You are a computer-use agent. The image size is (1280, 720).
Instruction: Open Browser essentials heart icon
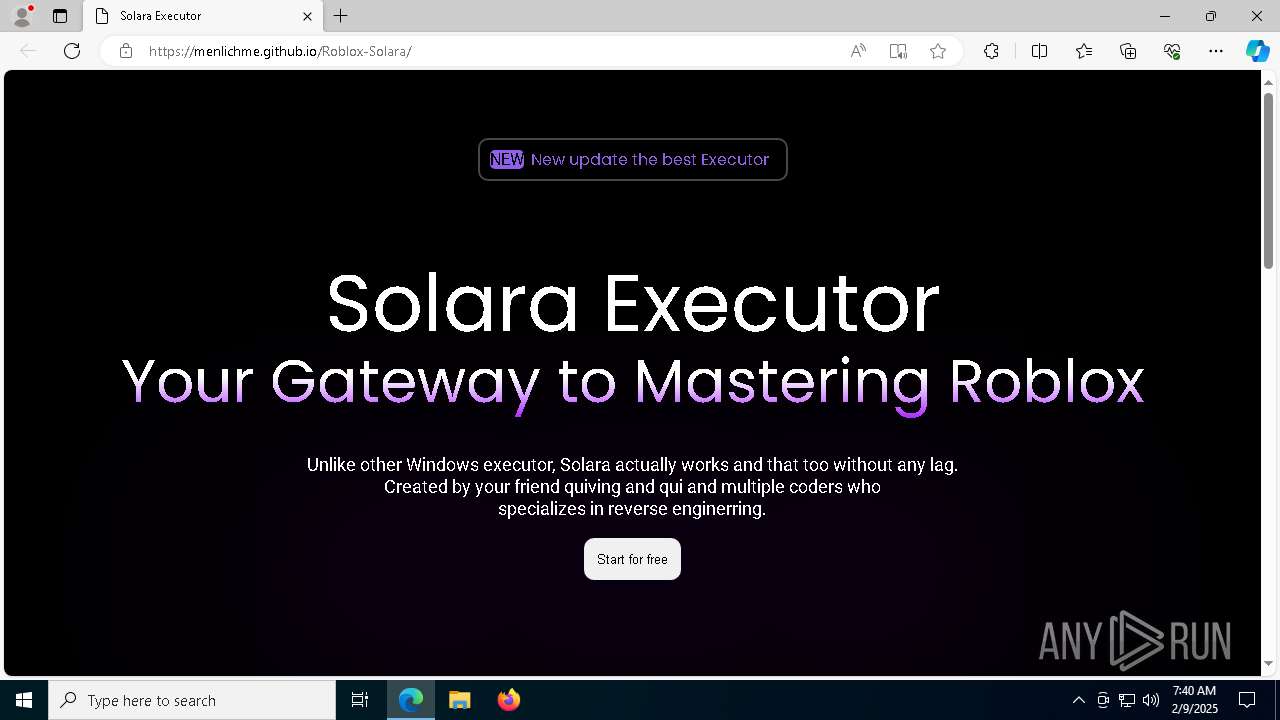pos(1172,51)
